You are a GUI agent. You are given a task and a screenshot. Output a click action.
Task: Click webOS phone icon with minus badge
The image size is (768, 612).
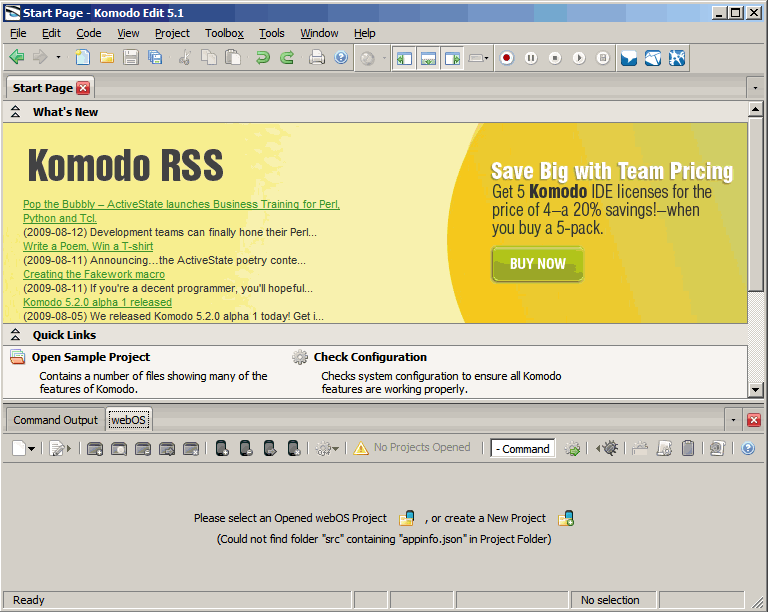pos(246,448)
